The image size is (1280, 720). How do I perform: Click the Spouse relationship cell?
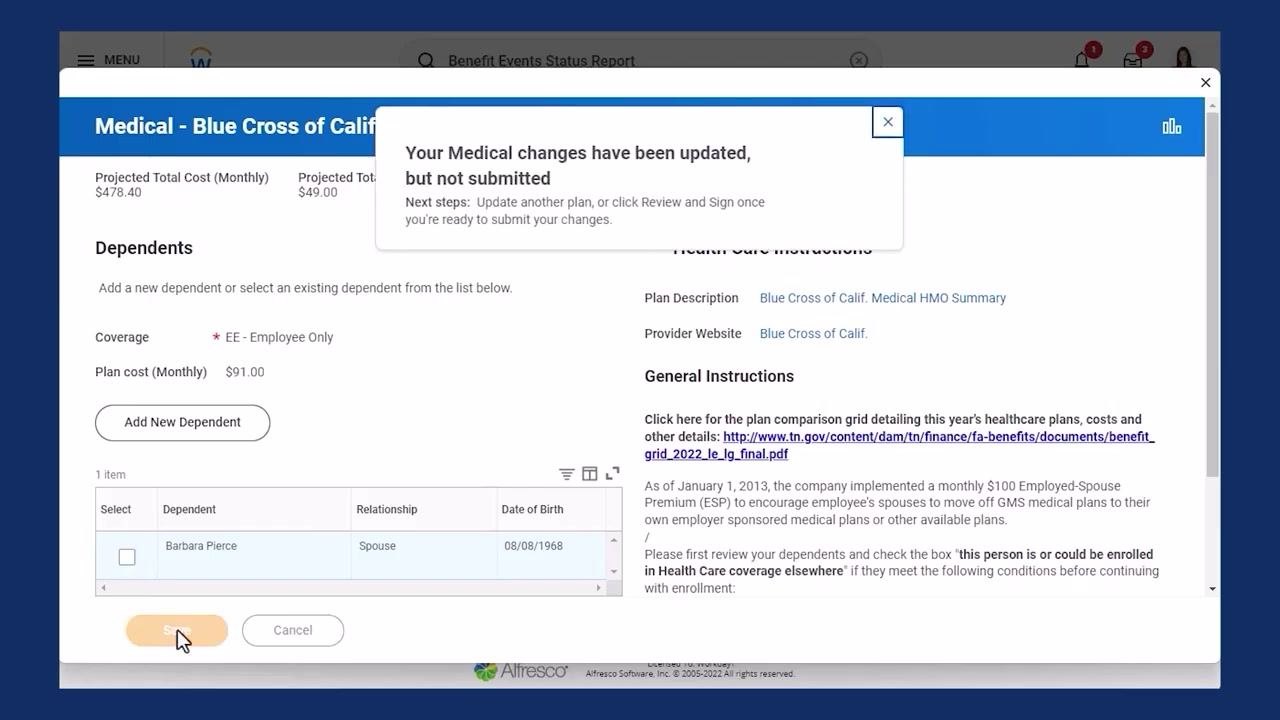(x=424, y=555)
